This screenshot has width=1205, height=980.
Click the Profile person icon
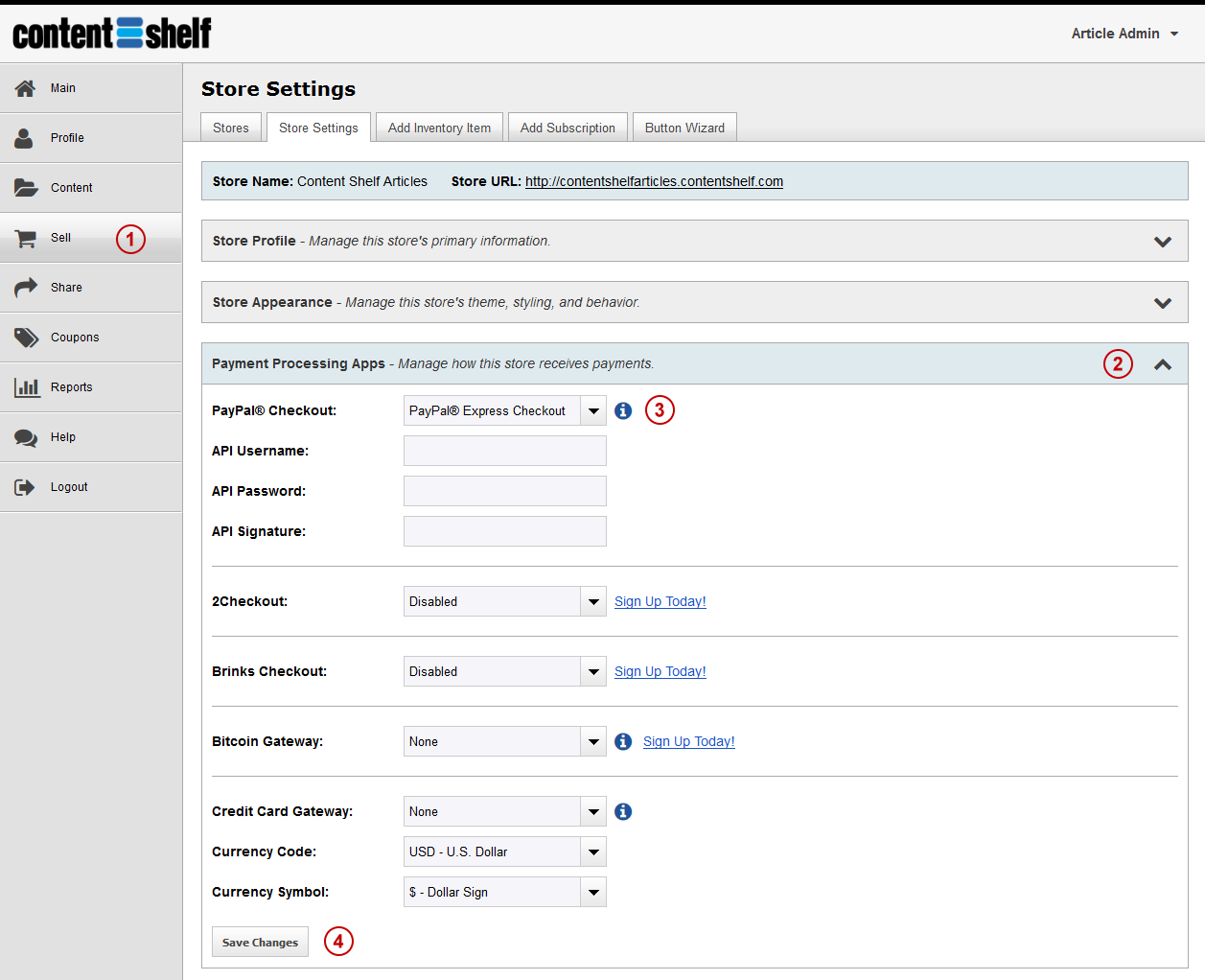coord(24,138)
